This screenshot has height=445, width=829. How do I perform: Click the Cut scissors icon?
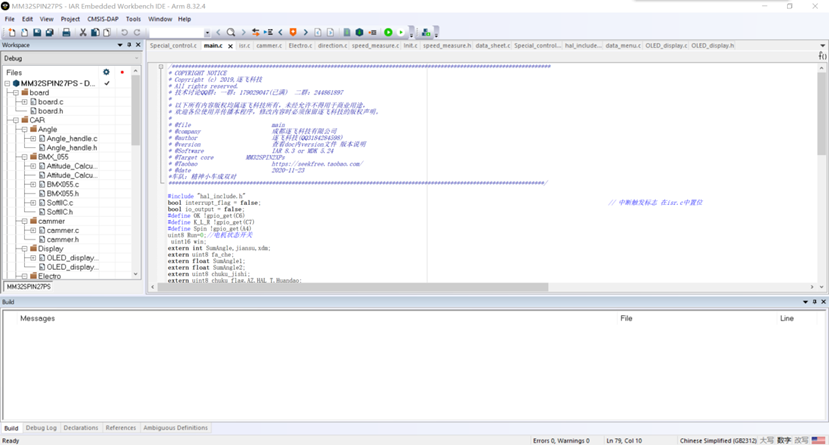tap(83, 32)
